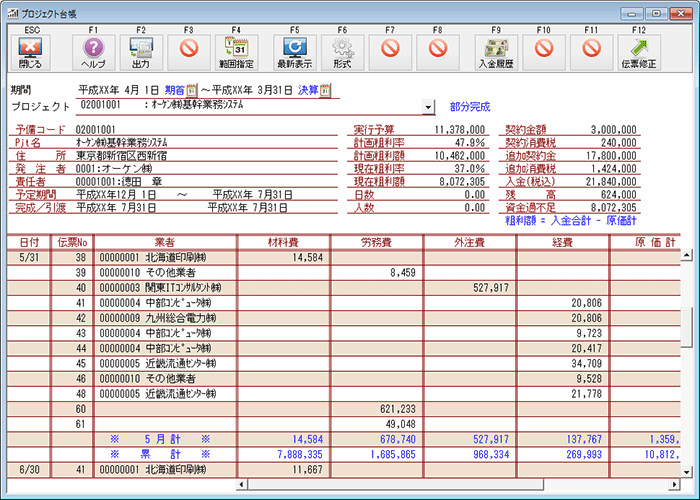This screenshot has width=700, height=500.
Task: Click vertical scrollbar up arrow
Action: click(687, 255)
